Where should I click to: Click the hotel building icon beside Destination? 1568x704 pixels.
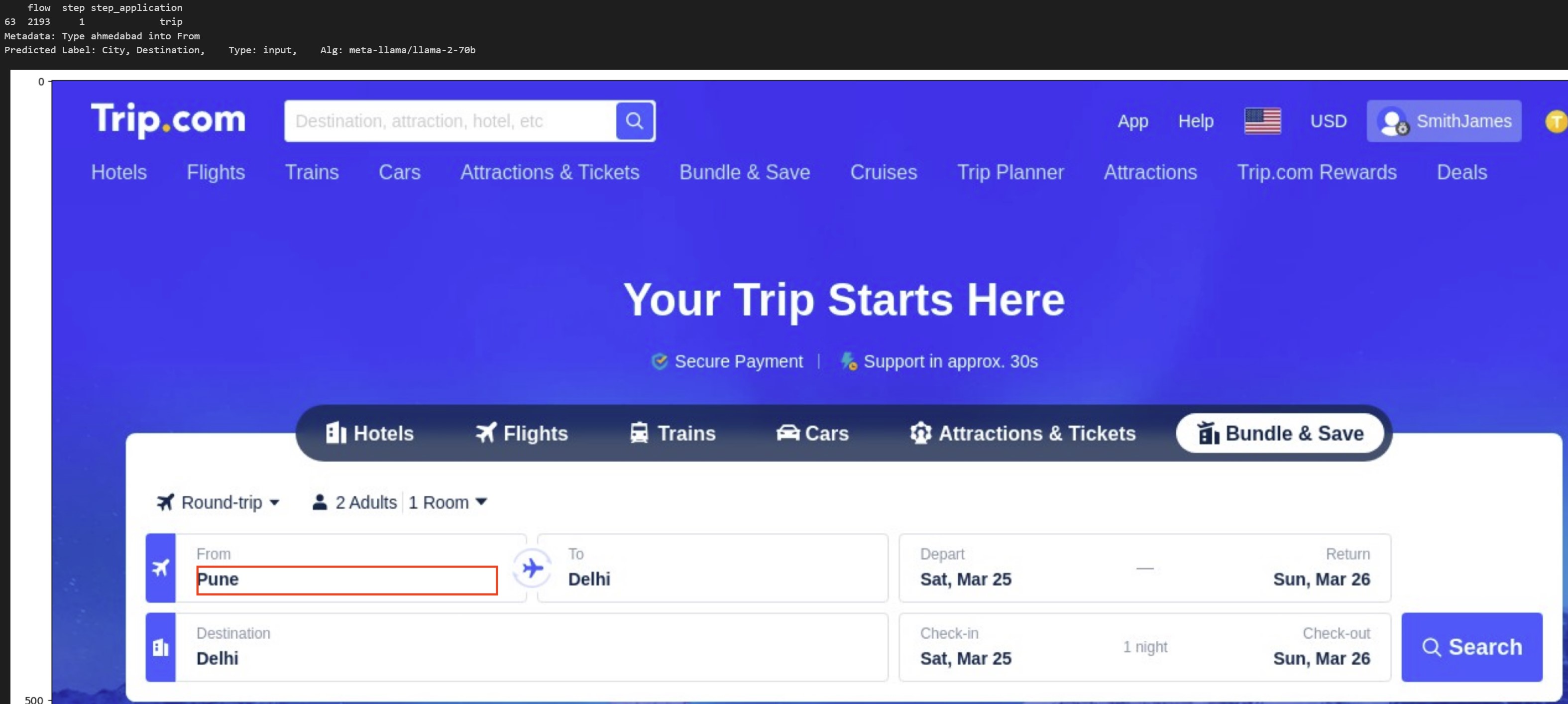pyautogui.click(x=161, y=647)
